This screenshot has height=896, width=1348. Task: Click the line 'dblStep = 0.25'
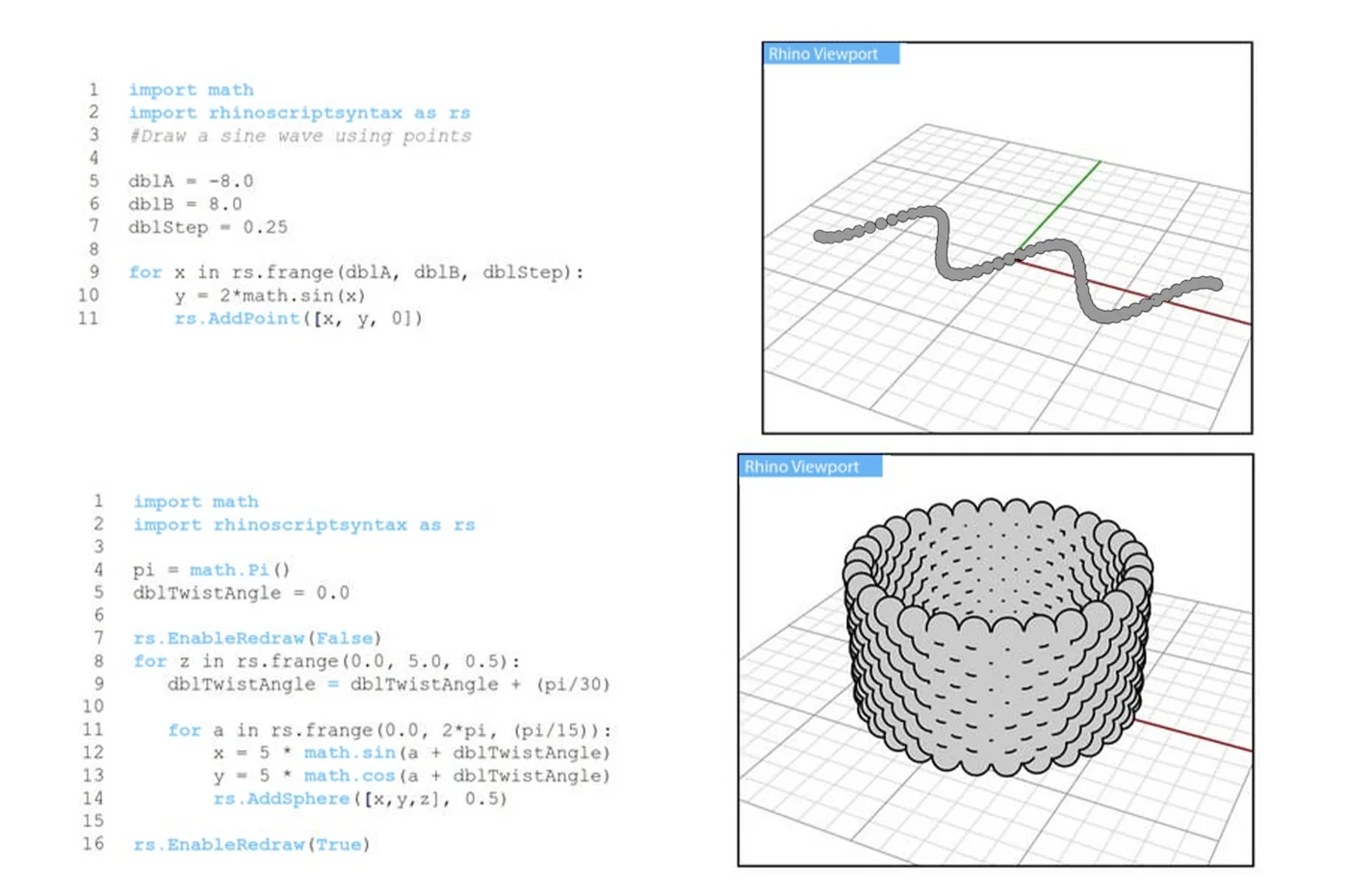[208, 227]
